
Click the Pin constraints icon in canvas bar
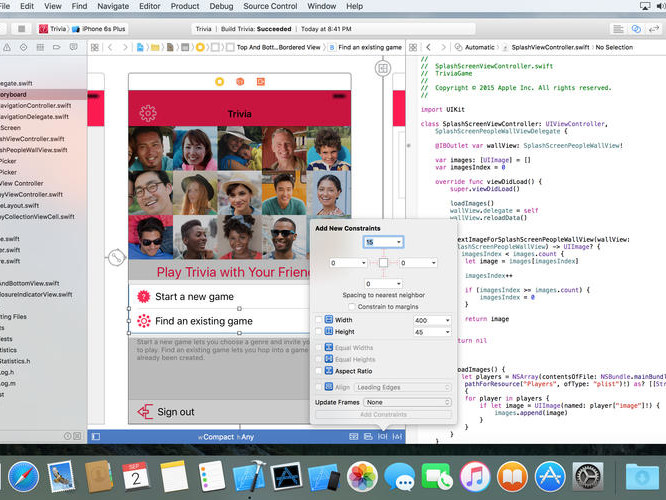point(382,436)
